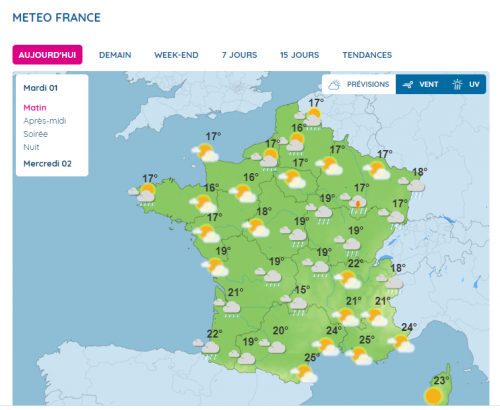The width and height of the screenshot is (500, 410).
Task: Click the sunny cloud icon under 24° near Nice
Action: point(401,344)
